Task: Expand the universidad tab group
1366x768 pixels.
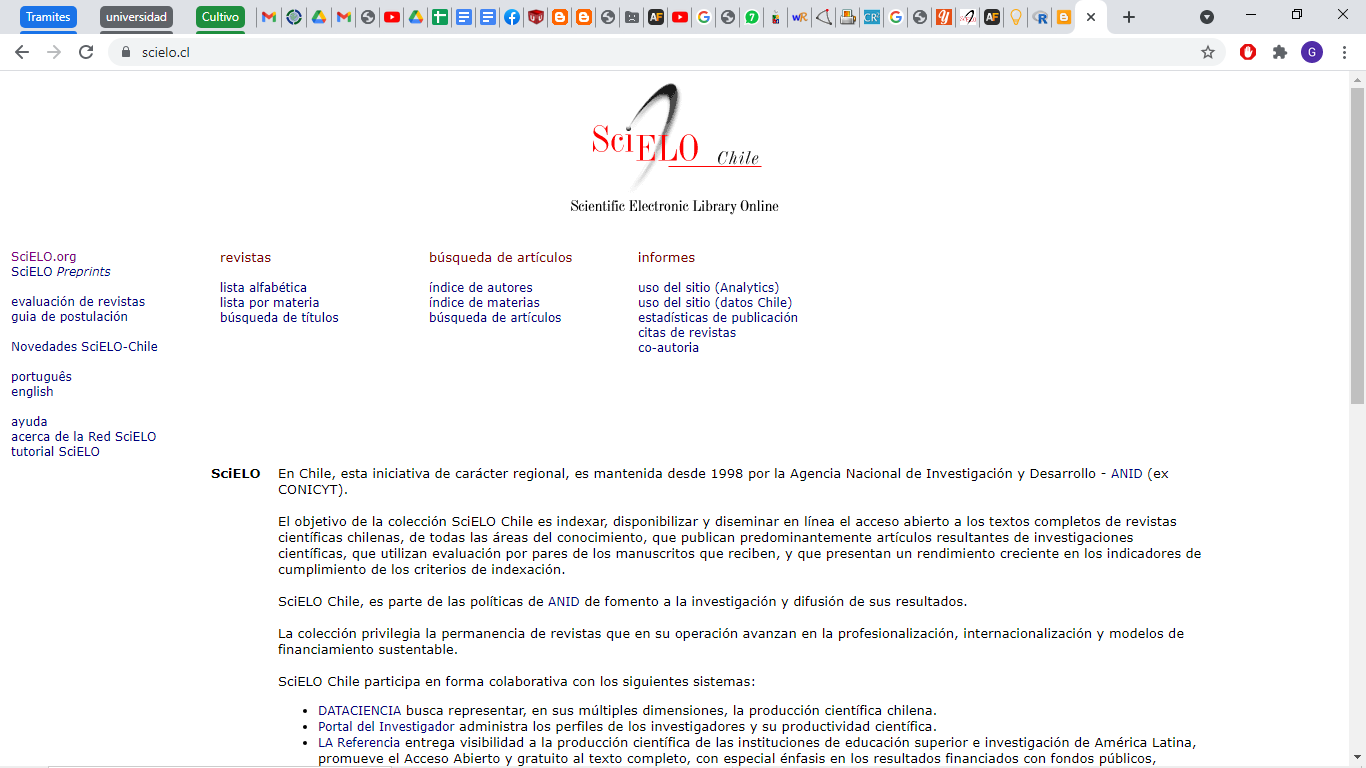Action: pos(136,17)
